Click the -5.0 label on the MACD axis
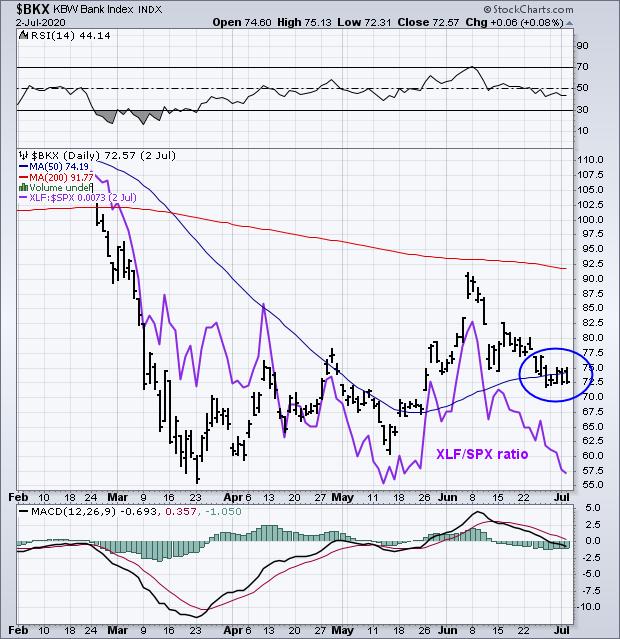The width and height of the screenshot is (620, 639). click(x=590, y=574)
